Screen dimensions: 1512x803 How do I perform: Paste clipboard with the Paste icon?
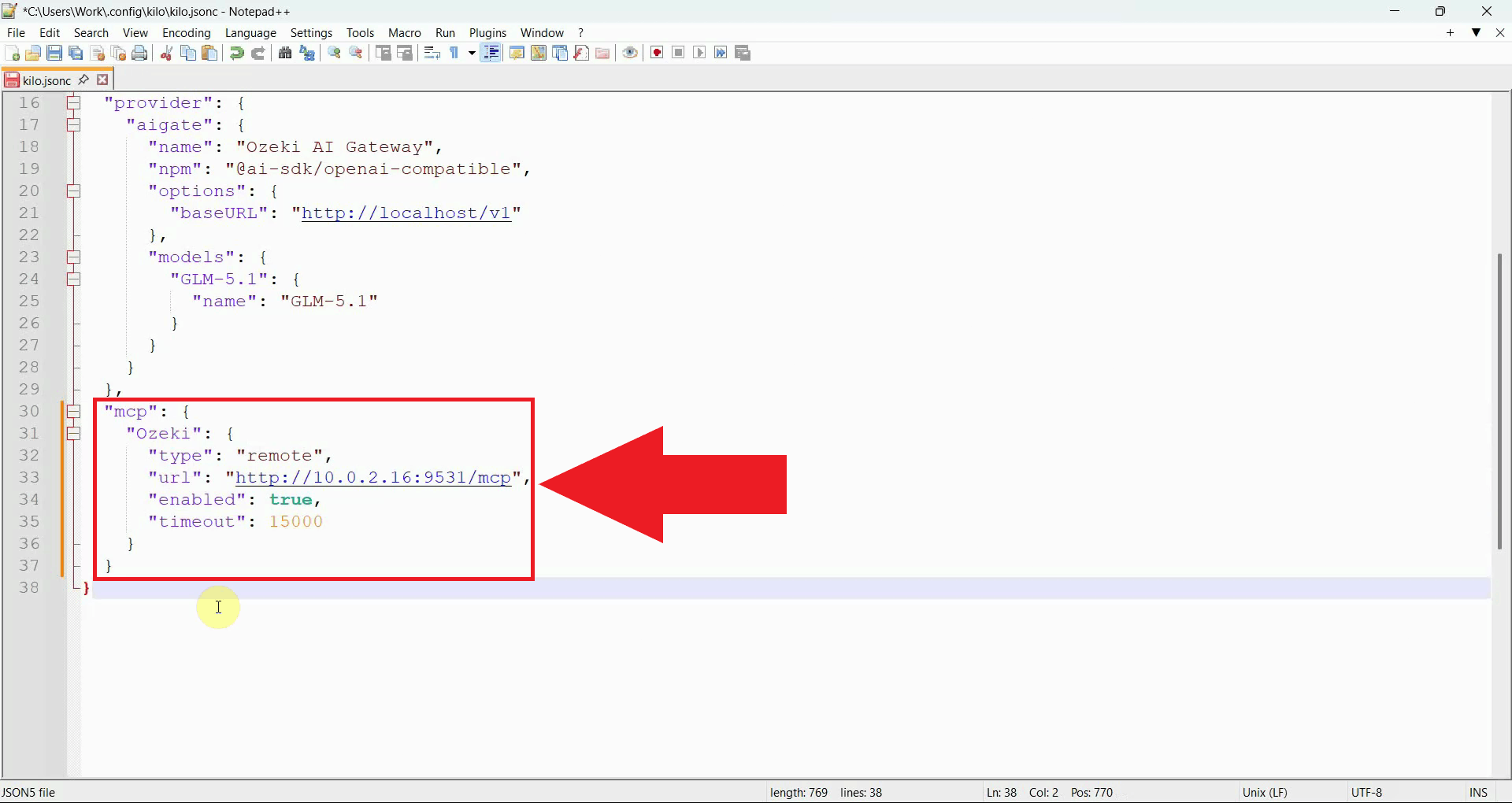pyautogui.click(x=209, y=53)
